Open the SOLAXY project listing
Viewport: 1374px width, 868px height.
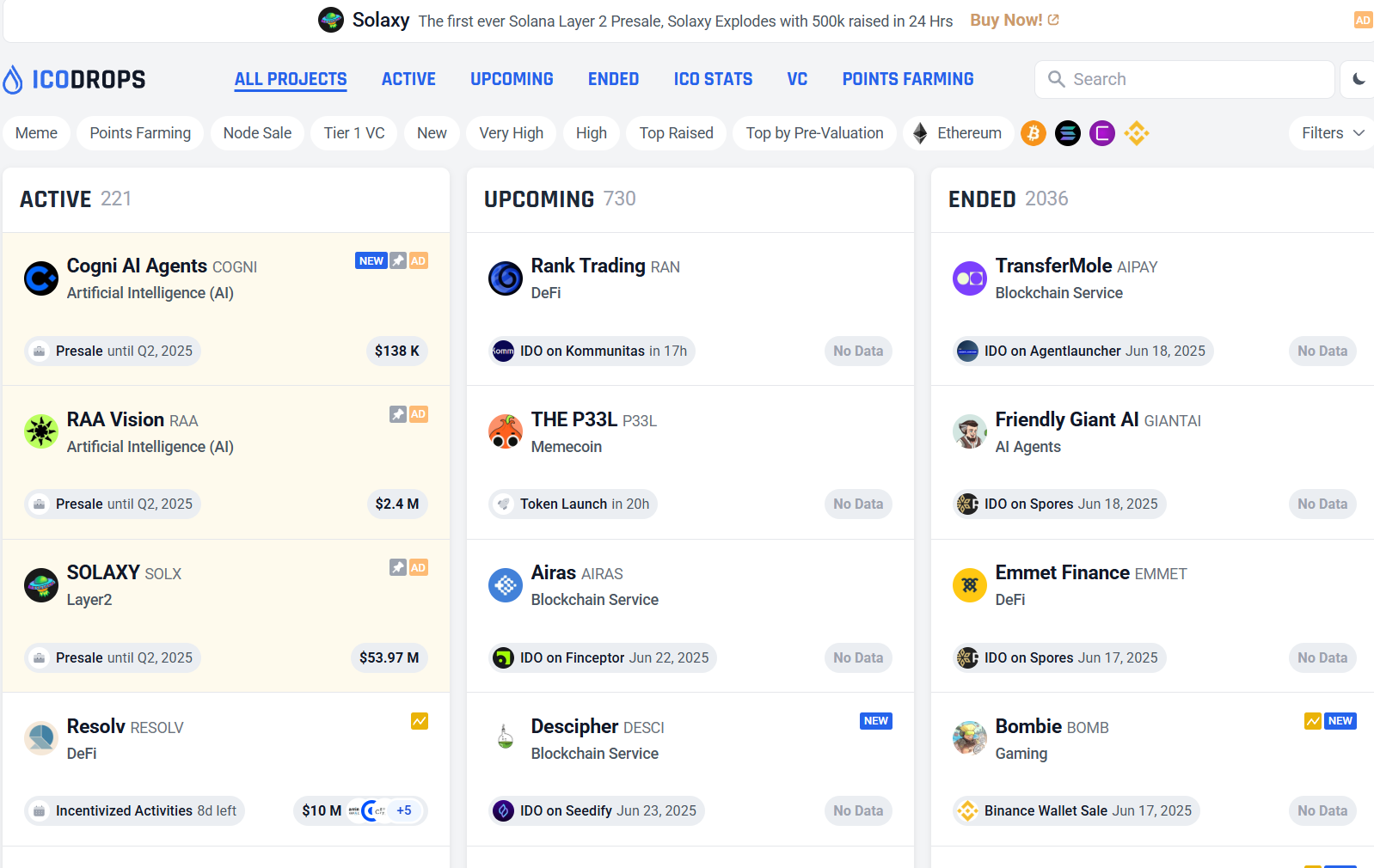(103, 572)
